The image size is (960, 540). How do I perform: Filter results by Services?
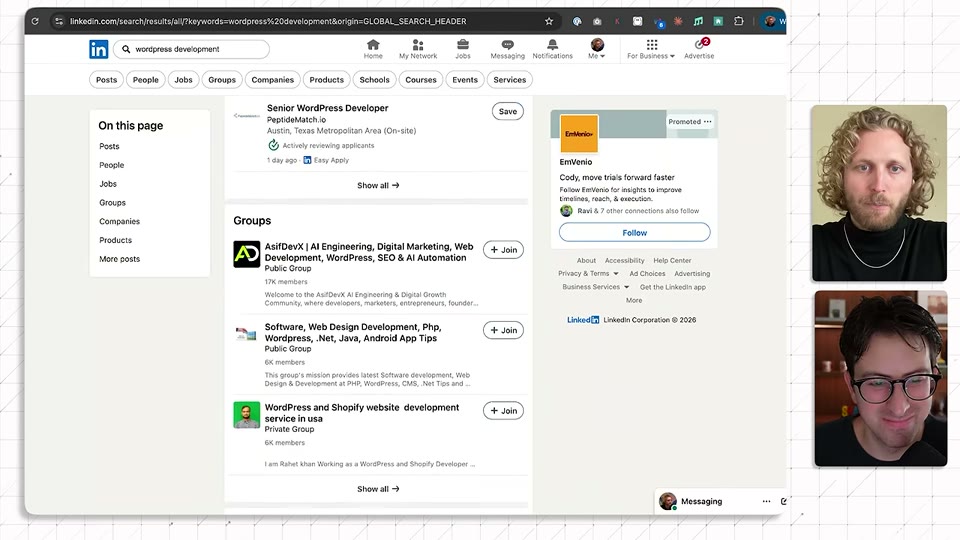509,80
